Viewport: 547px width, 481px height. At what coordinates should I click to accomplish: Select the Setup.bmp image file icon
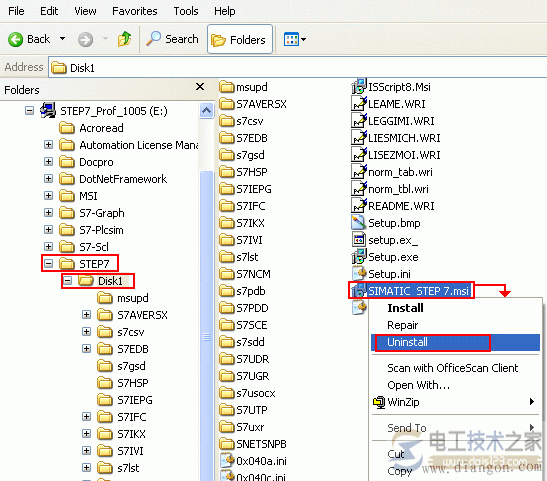[x=359, y=223]
